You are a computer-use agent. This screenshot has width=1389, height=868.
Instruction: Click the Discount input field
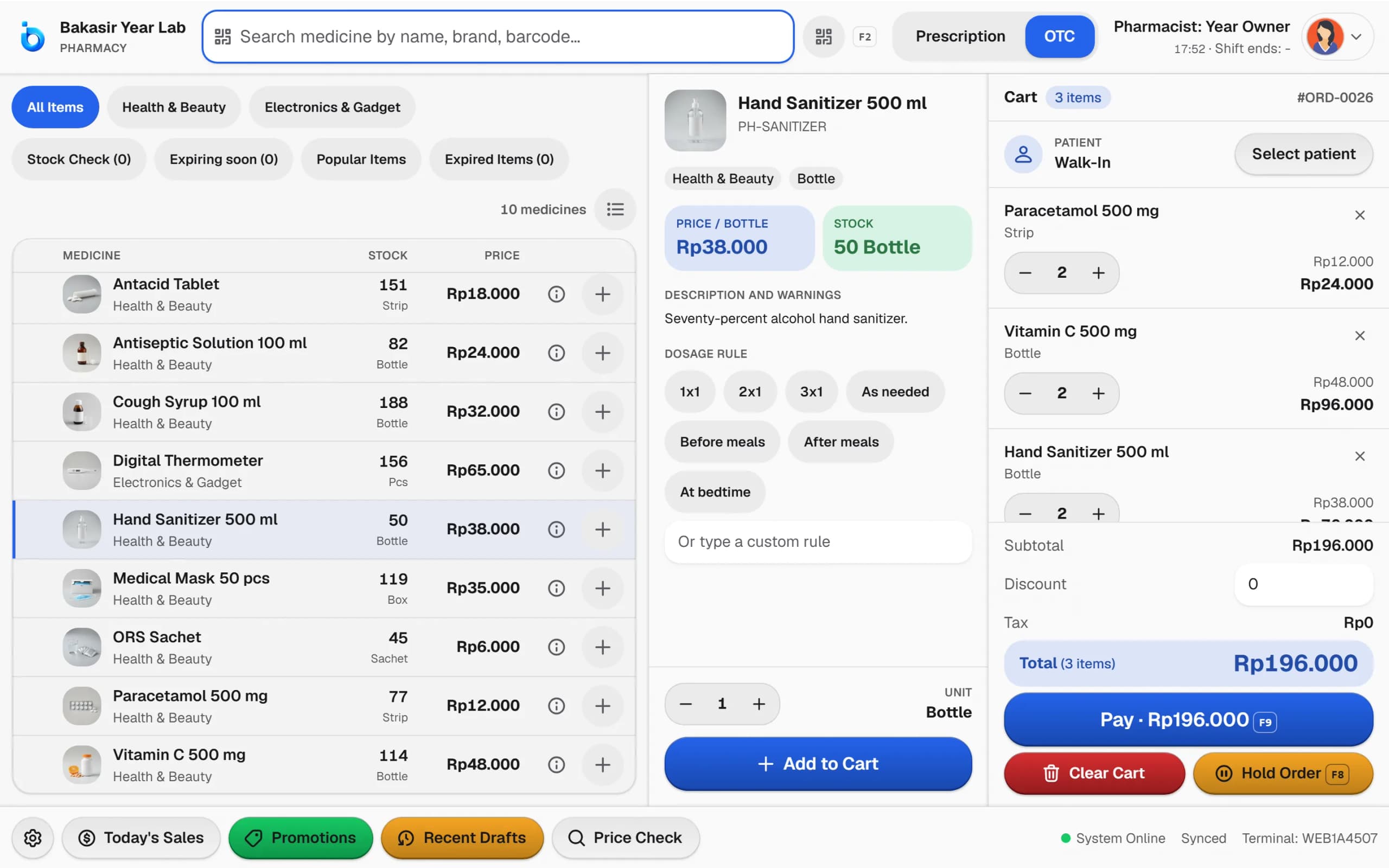tap(1303, 584)
